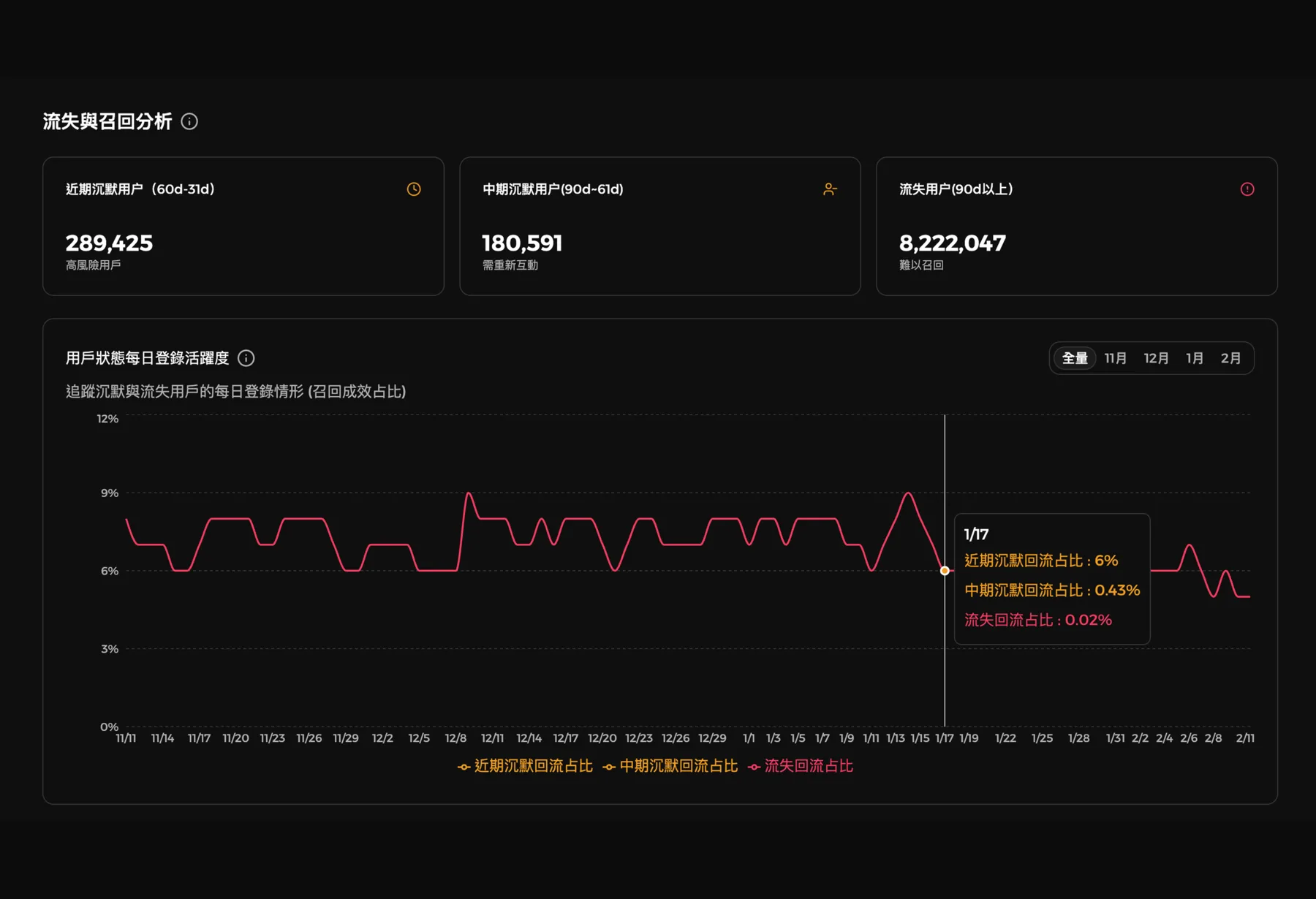1316x899 pixels.
Task: Click 高風險用戶 subtitle text
Action: (94, 265)
